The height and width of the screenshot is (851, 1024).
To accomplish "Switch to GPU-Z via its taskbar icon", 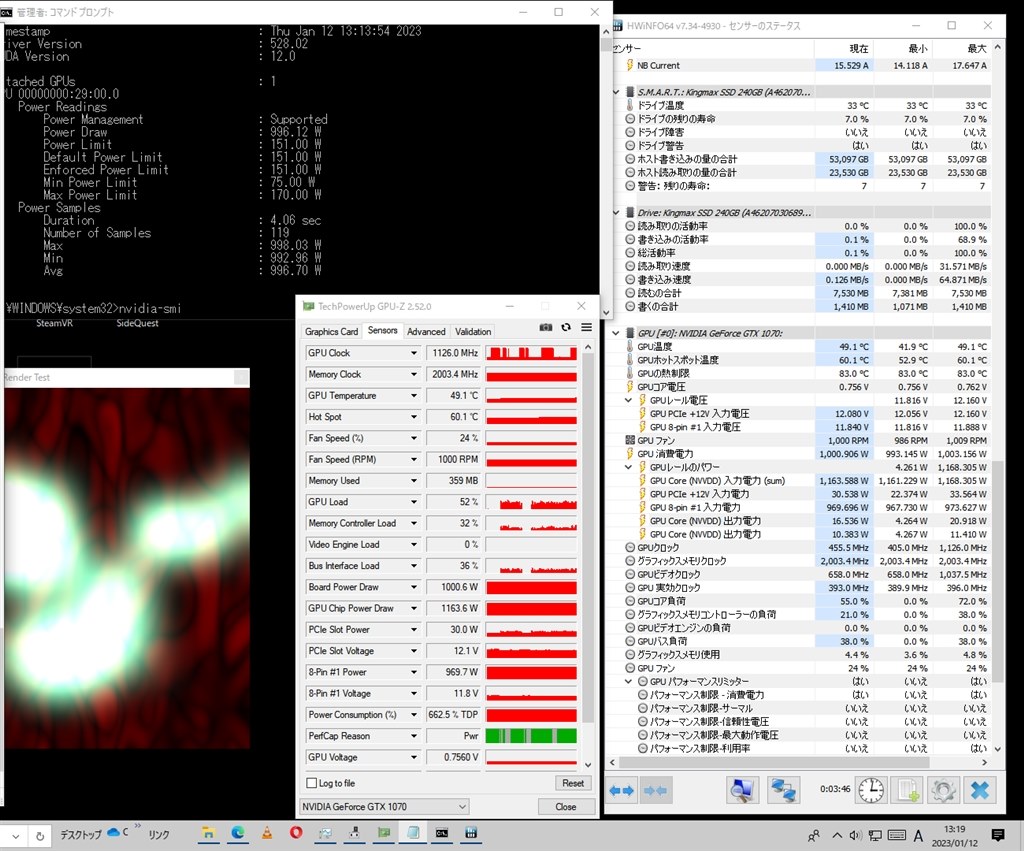I will tap(384, 833).
